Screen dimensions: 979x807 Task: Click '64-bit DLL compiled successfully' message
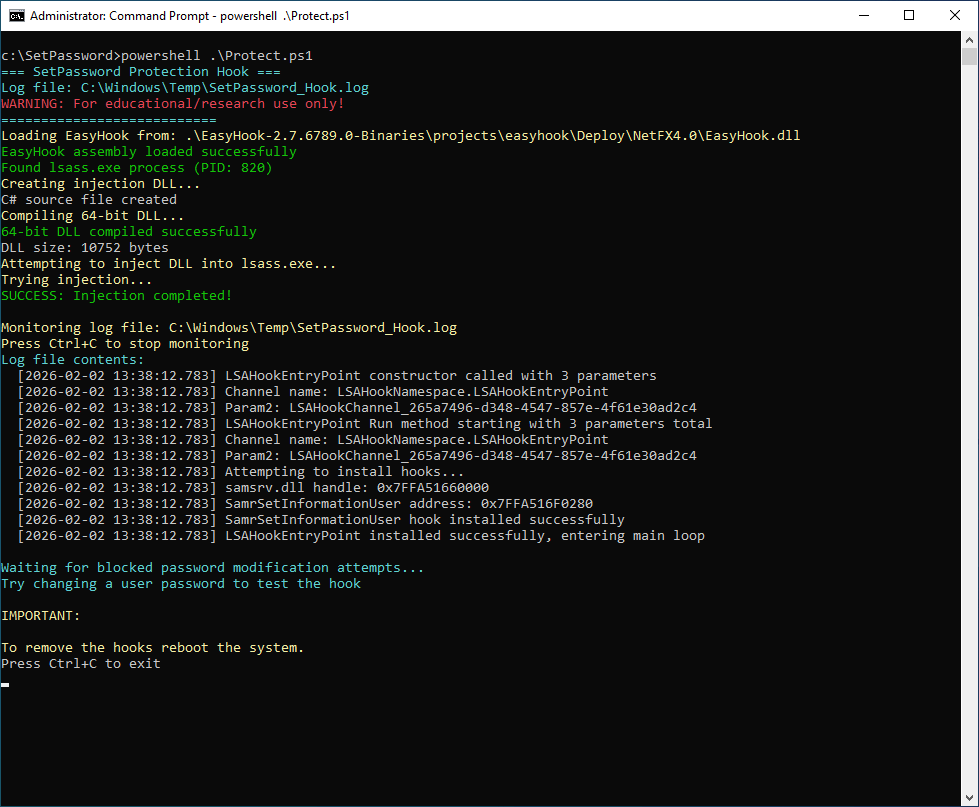[129, 232]
